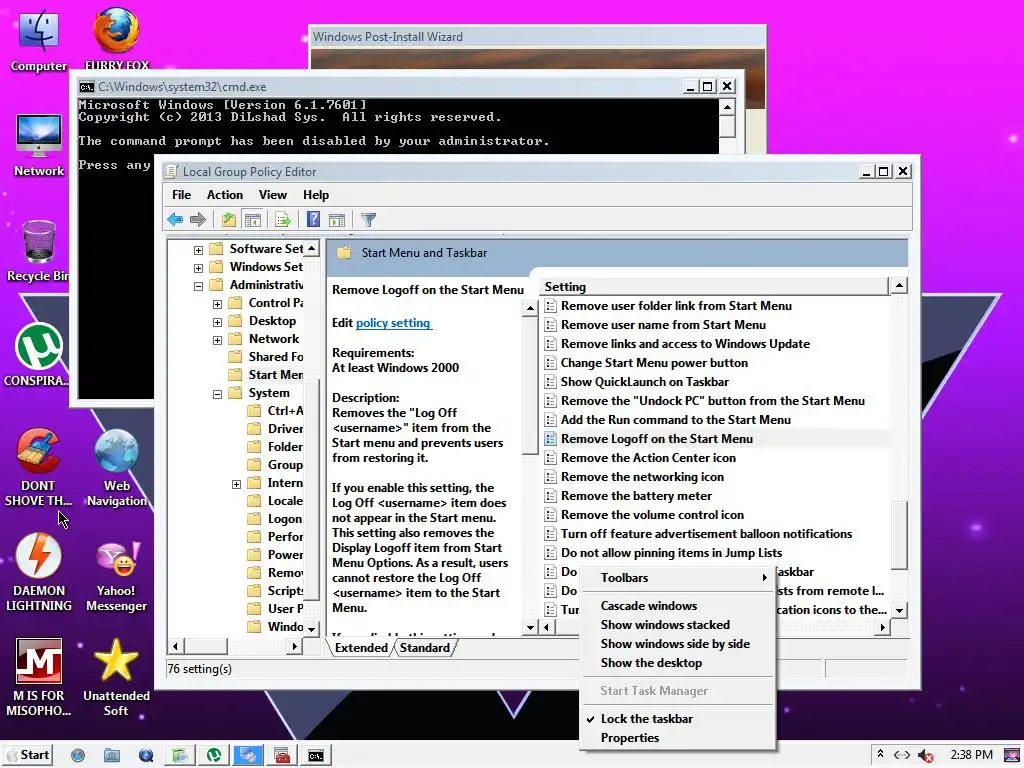
Task: Switch to the Extended tab
Action: [361, 647]
